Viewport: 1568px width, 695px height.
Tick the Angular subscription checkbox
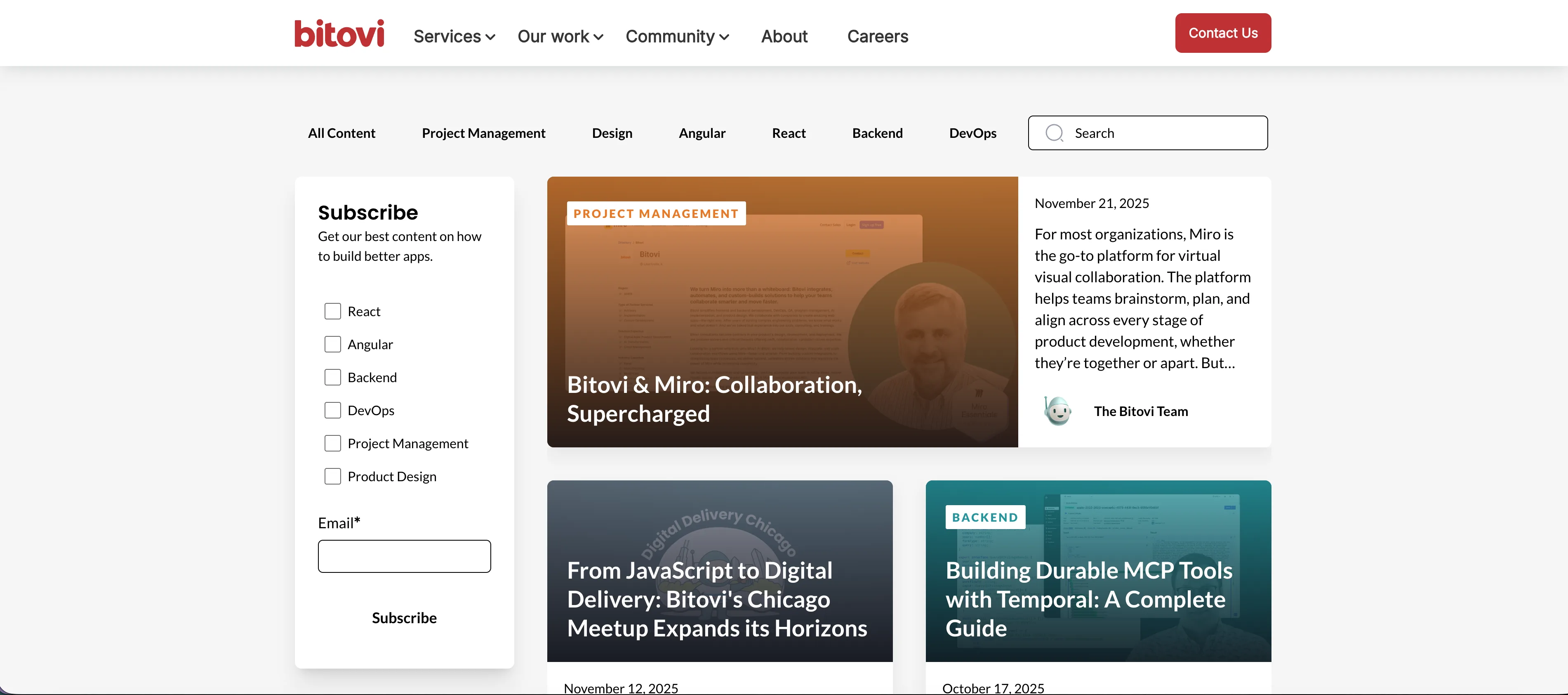(x=332, y=344)
